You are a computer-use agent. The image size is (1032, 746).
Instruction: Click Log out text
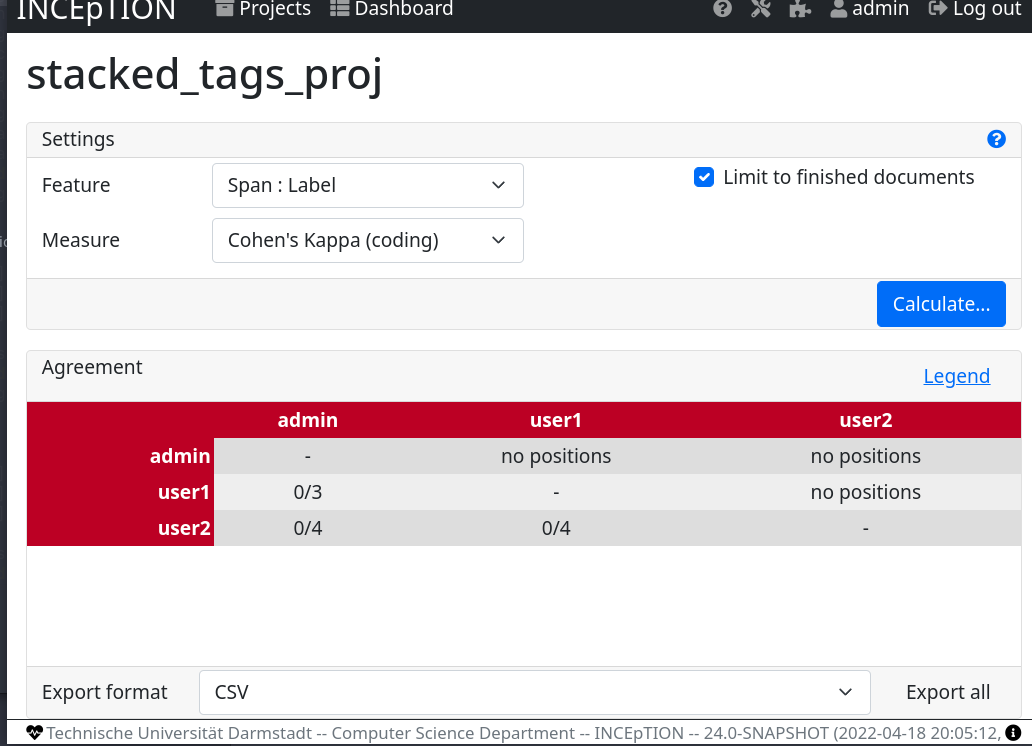987,9
